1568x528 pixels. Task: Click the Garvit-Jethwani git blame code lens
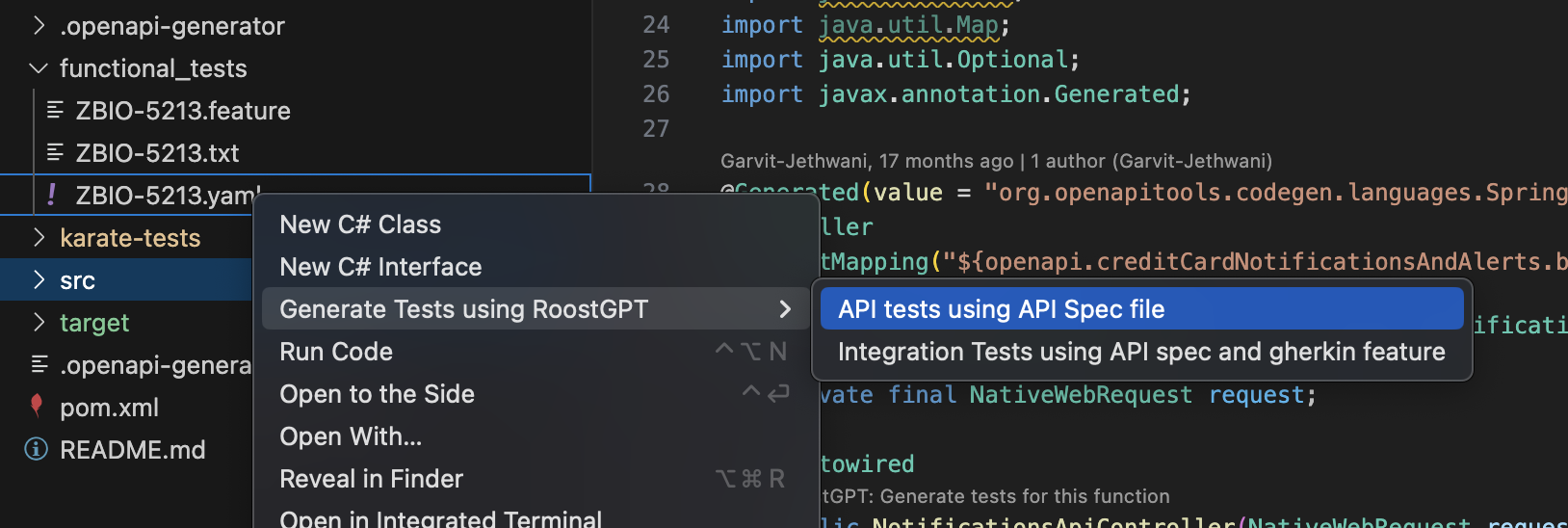pyautogui.click(x=996, y=161)
